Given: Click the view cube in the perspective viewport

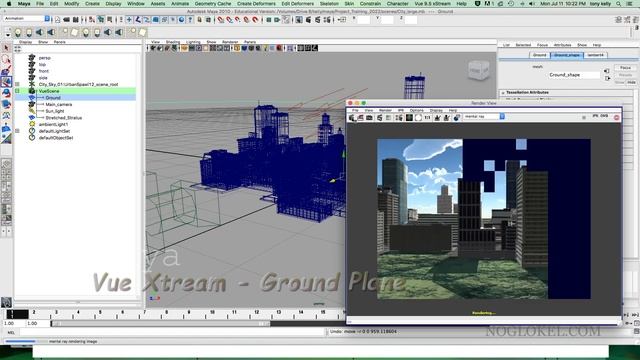Looking at the screenshot, I should click(x=478, y=71).
